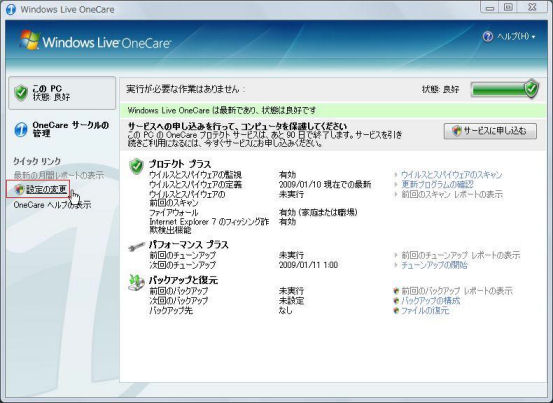
Task: Close the Windows Live OneCare window
Action: point(532,7)
